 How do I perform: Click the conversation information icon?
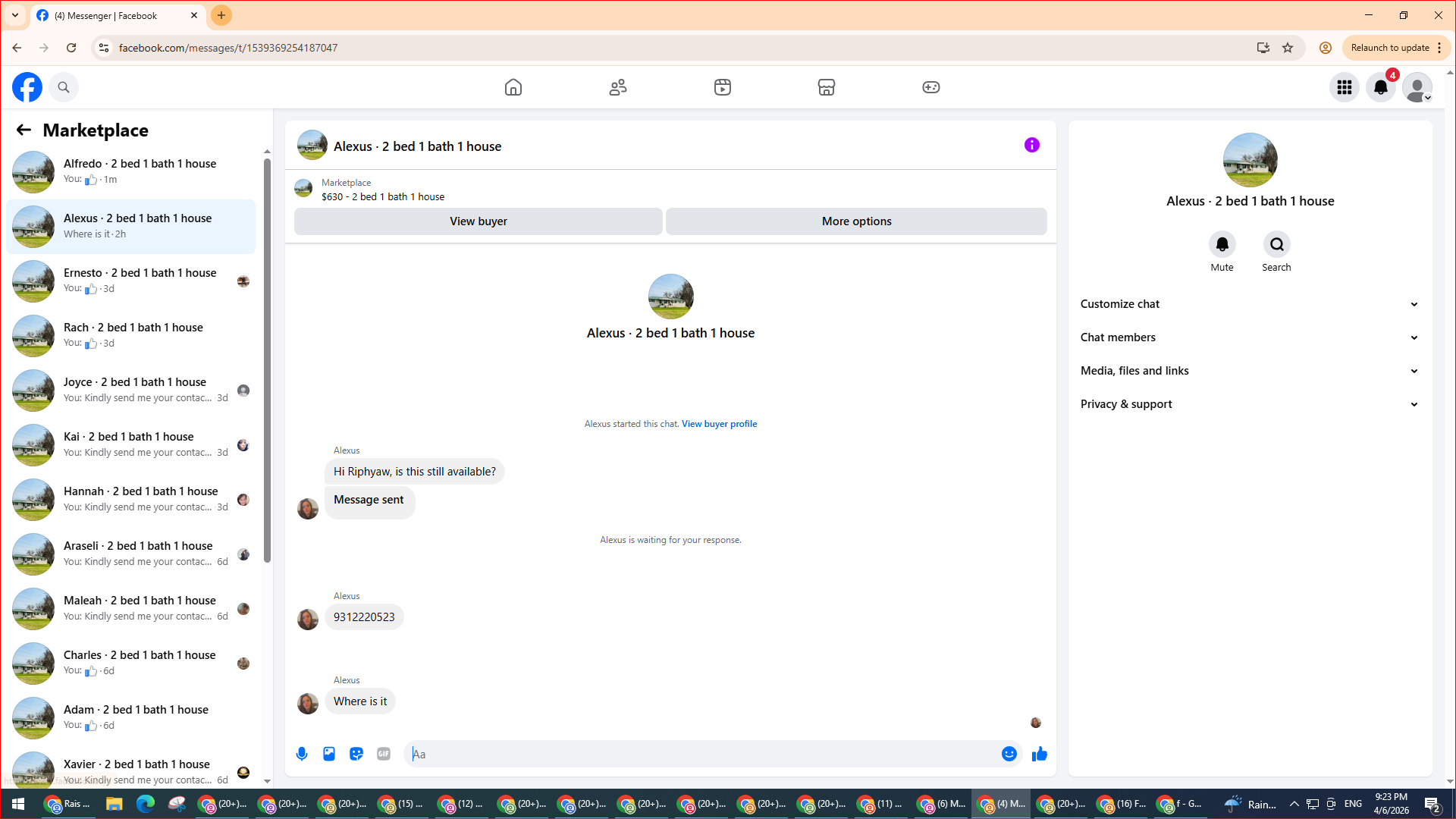click(x=1032, y=145)
